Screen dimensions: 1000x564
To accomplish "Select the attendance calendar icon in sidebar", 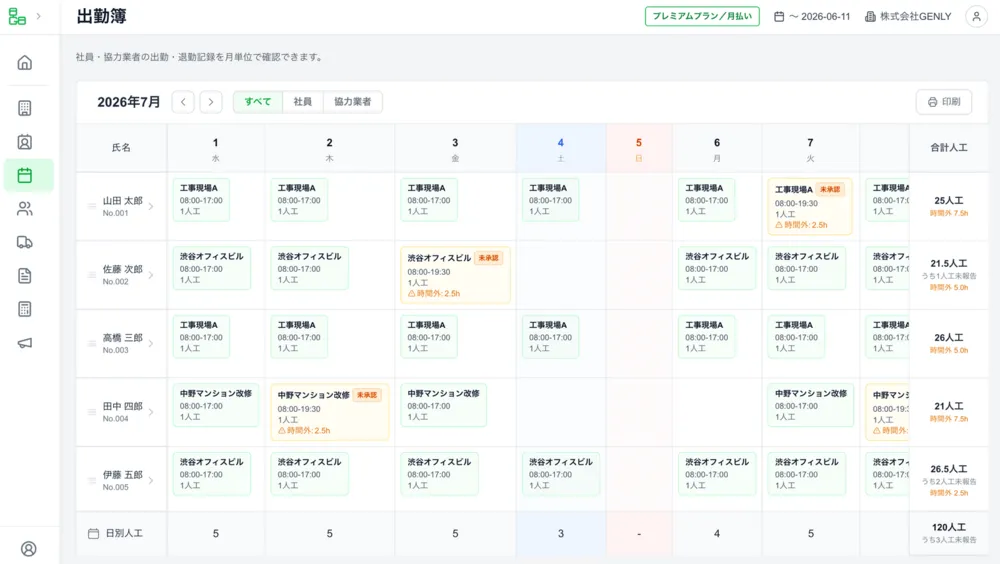I will click(x=25, y=175).
